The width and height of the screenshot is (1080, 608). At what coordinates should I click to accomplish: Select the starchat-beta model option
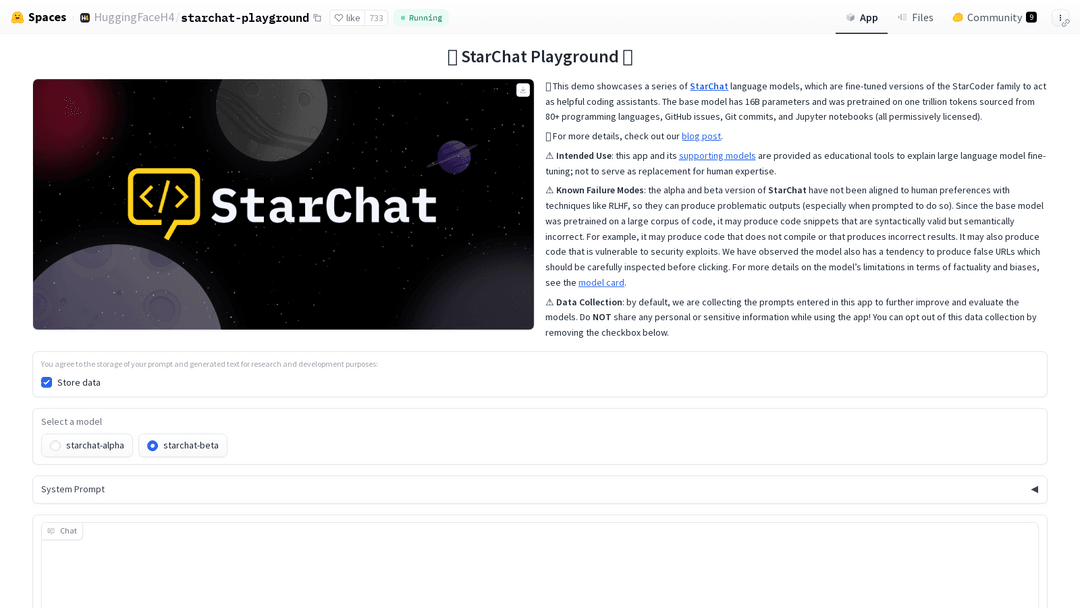click(x=183, y=445)
